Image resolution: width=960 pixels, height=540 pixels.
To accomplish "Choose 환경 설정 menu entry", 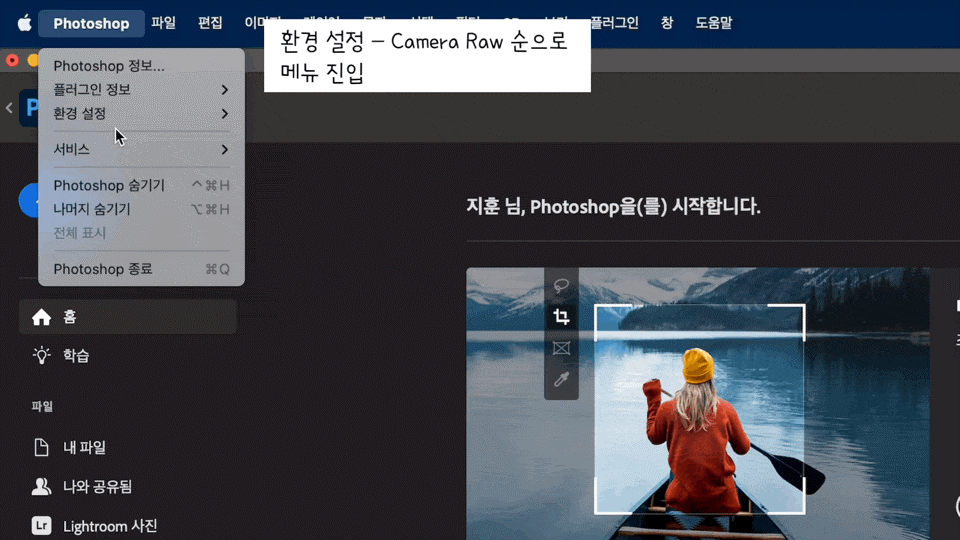I will coord(141,113).
